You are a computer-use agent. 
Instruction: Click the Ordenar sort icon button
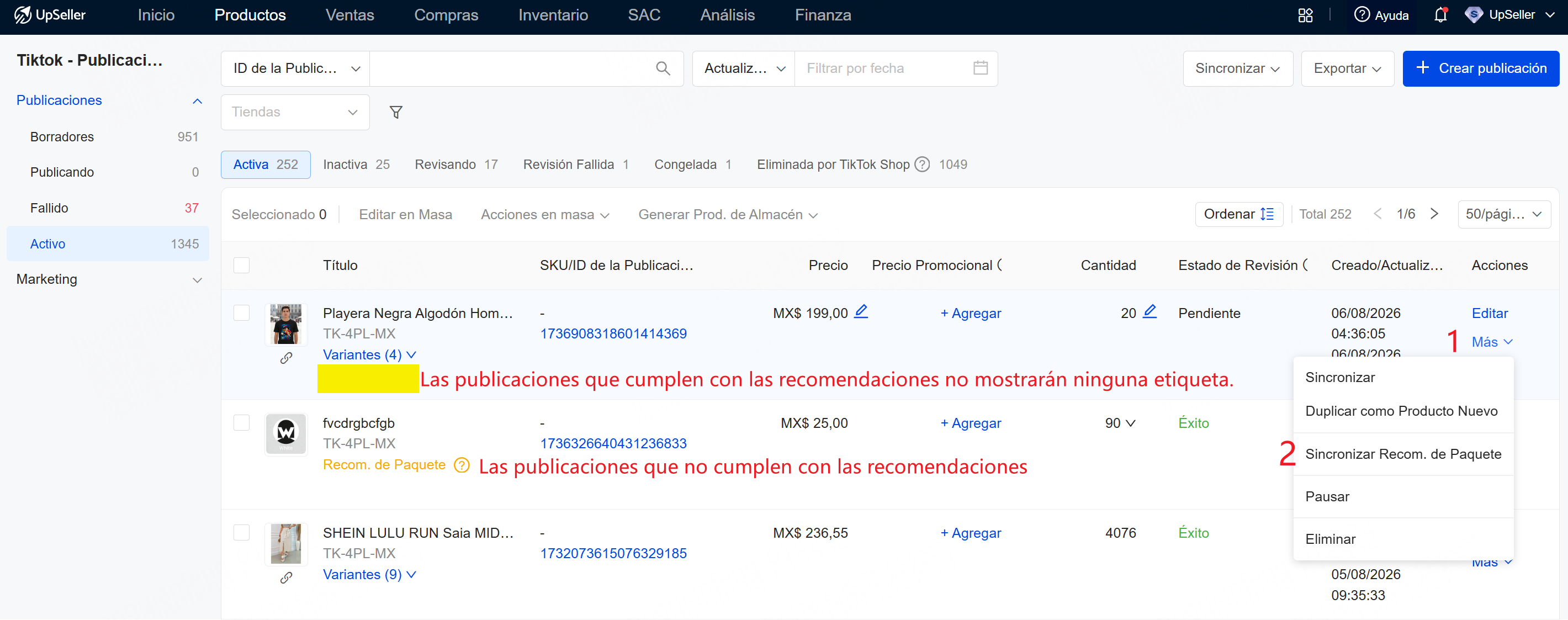coord(1239,214)
